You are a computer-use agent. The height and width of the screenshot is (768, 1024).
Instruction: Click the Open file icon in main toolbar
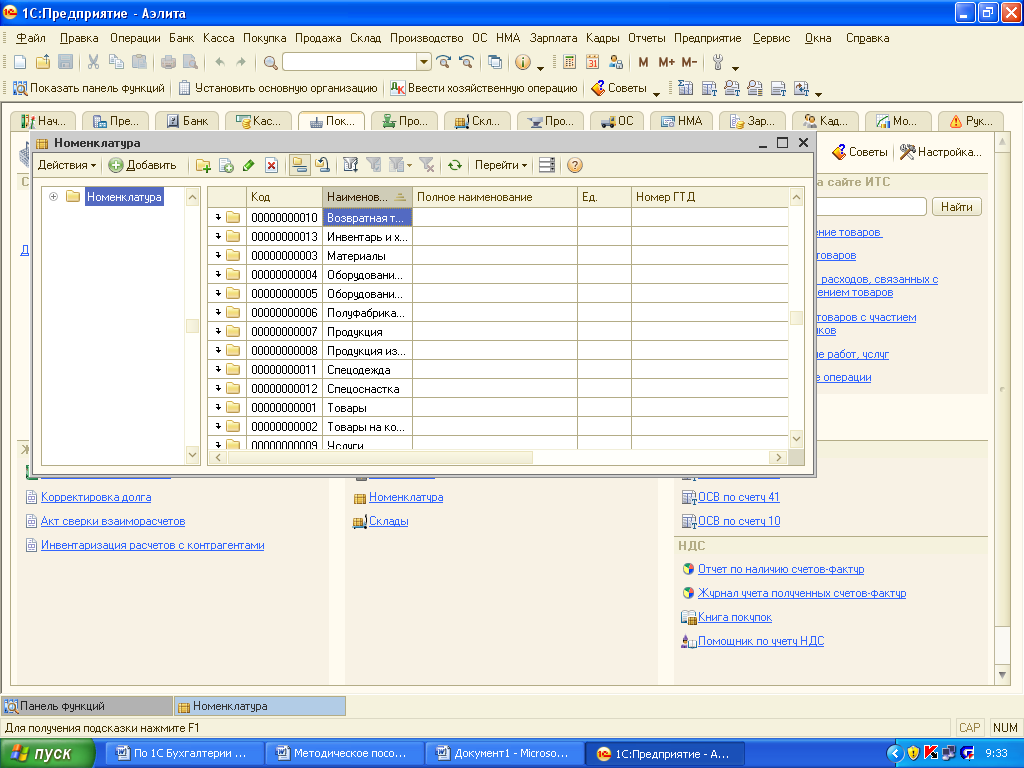pos(43,62)
